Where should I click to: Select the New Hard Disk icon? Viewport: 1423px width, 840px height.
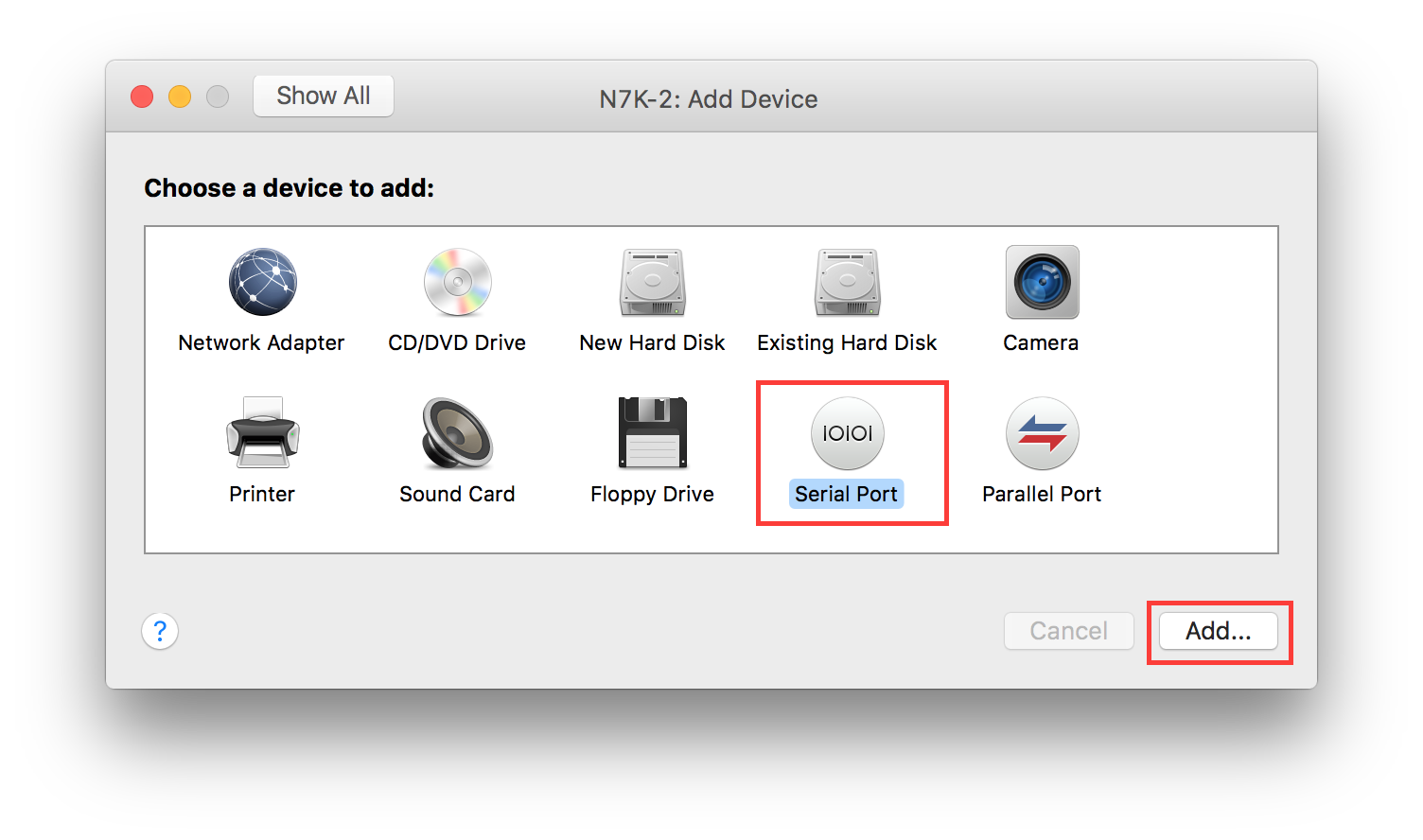653,282
